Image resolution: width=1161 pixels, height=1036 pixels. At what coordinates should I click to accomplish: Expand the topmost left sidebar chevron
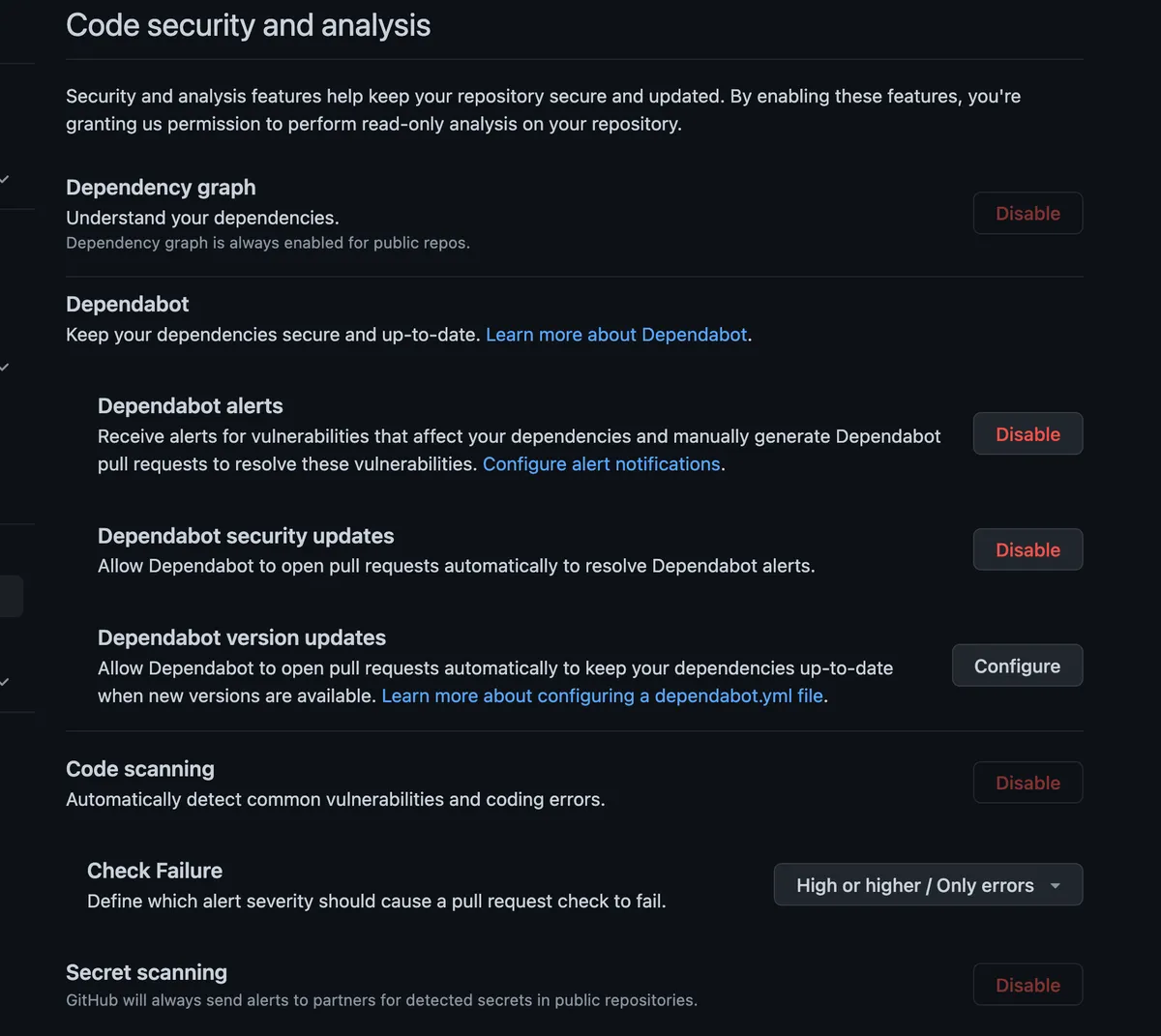point(6,180)
